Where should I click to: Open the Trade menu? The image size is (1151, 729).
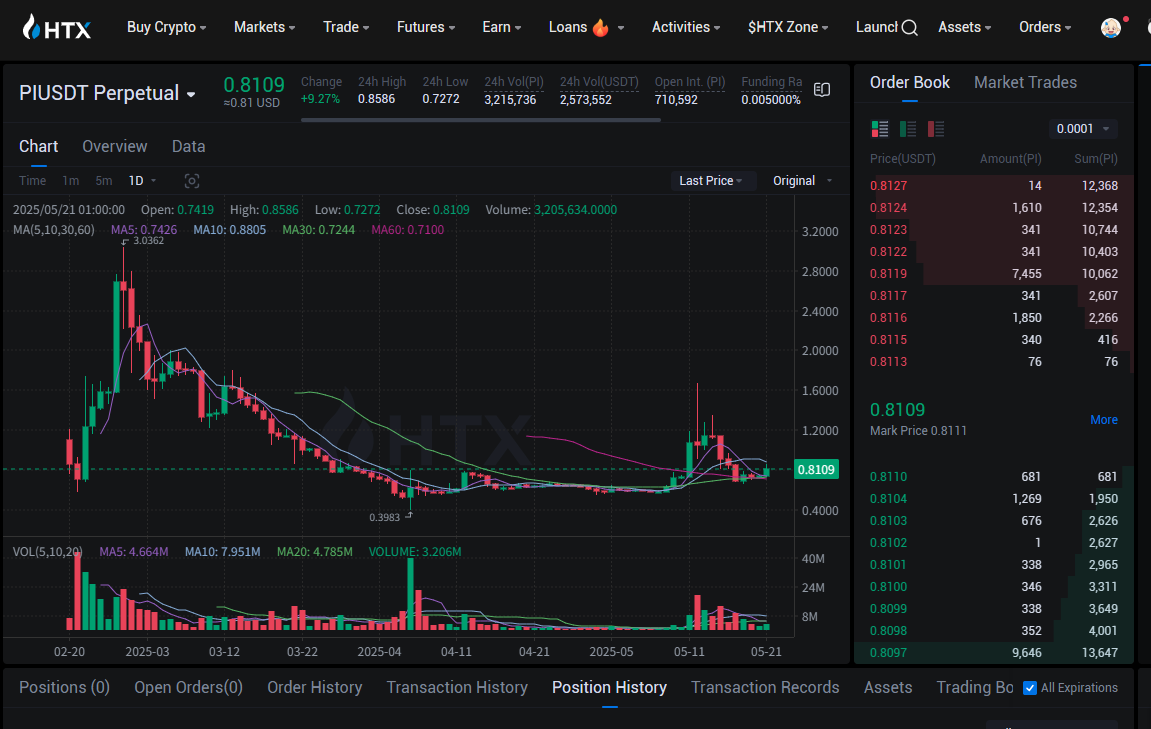click(346, 27)
